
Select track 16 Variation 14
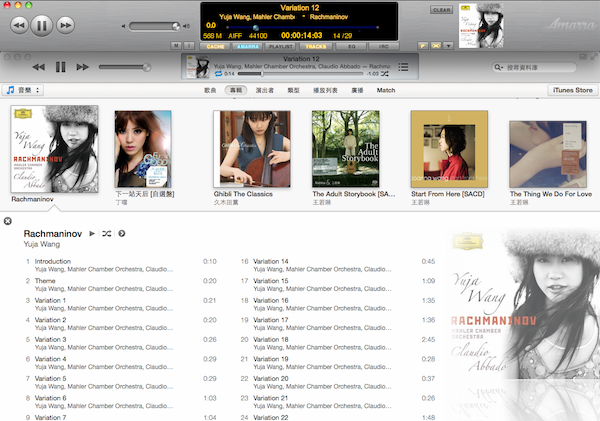point(338,265)
